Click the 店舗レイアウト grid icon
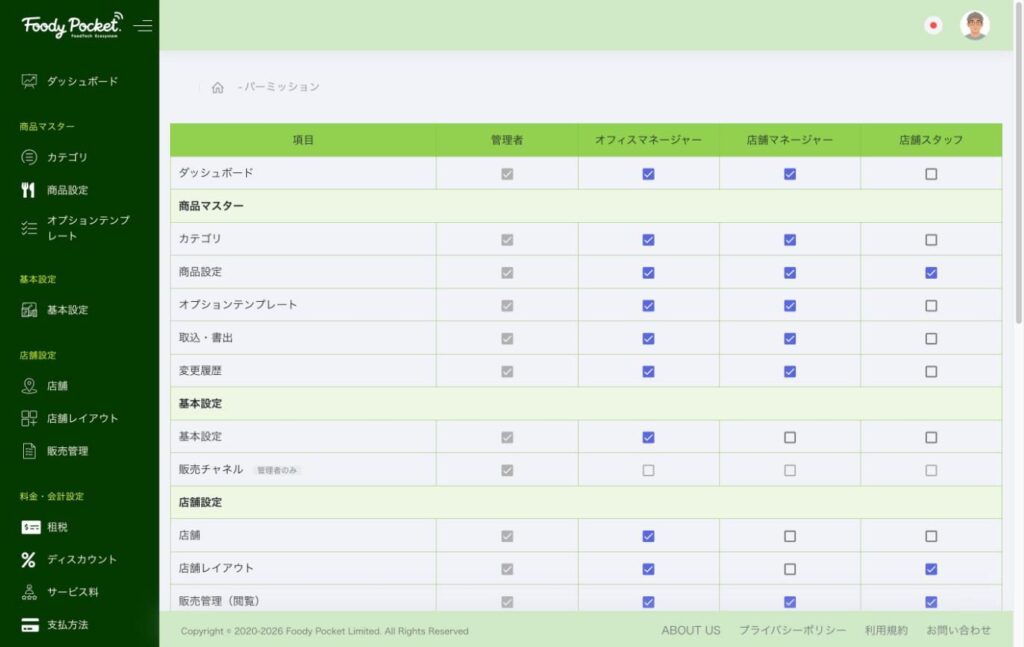 (x=29, y=418)
